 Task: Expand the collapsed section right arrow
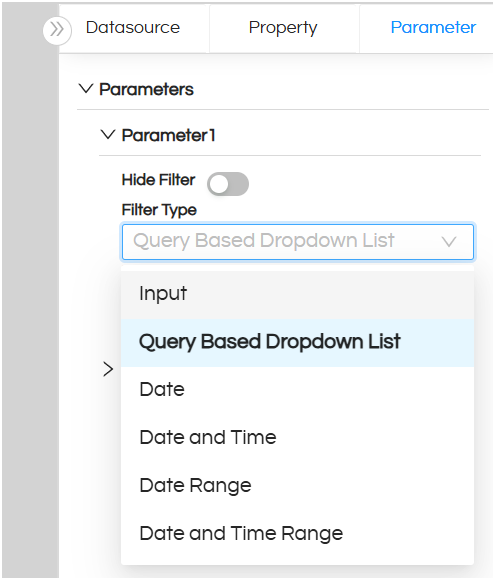click(108, 369)
